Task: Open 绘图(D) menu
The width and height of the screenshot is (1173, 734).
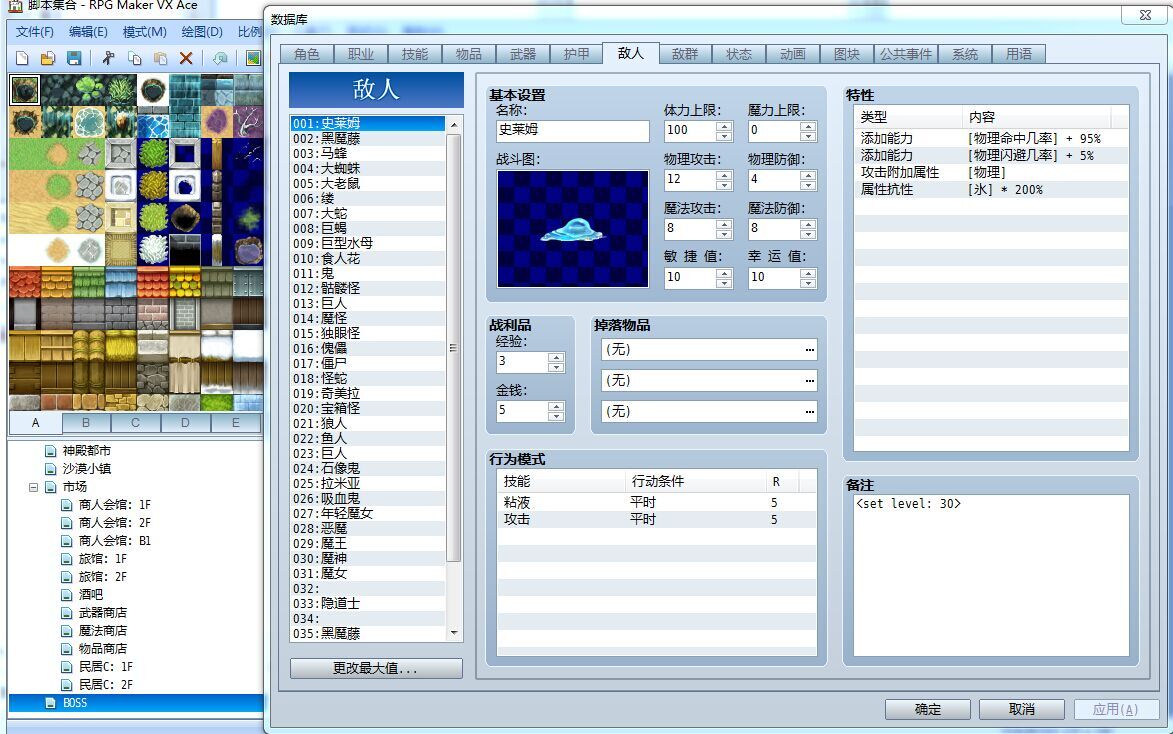Action: 202,32
